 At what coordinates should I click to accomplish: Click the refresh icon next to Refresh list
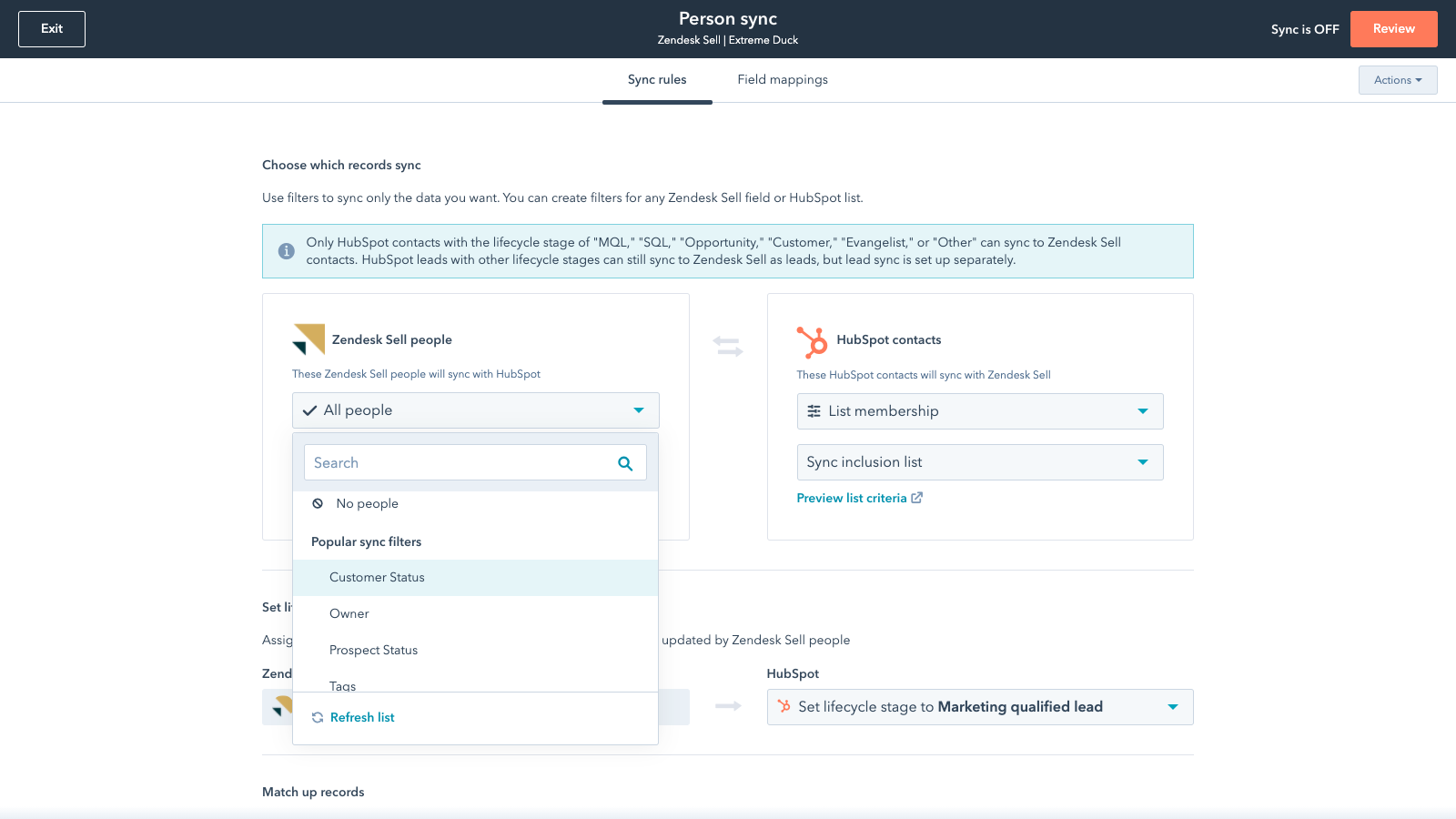click(x=318, y=718)
